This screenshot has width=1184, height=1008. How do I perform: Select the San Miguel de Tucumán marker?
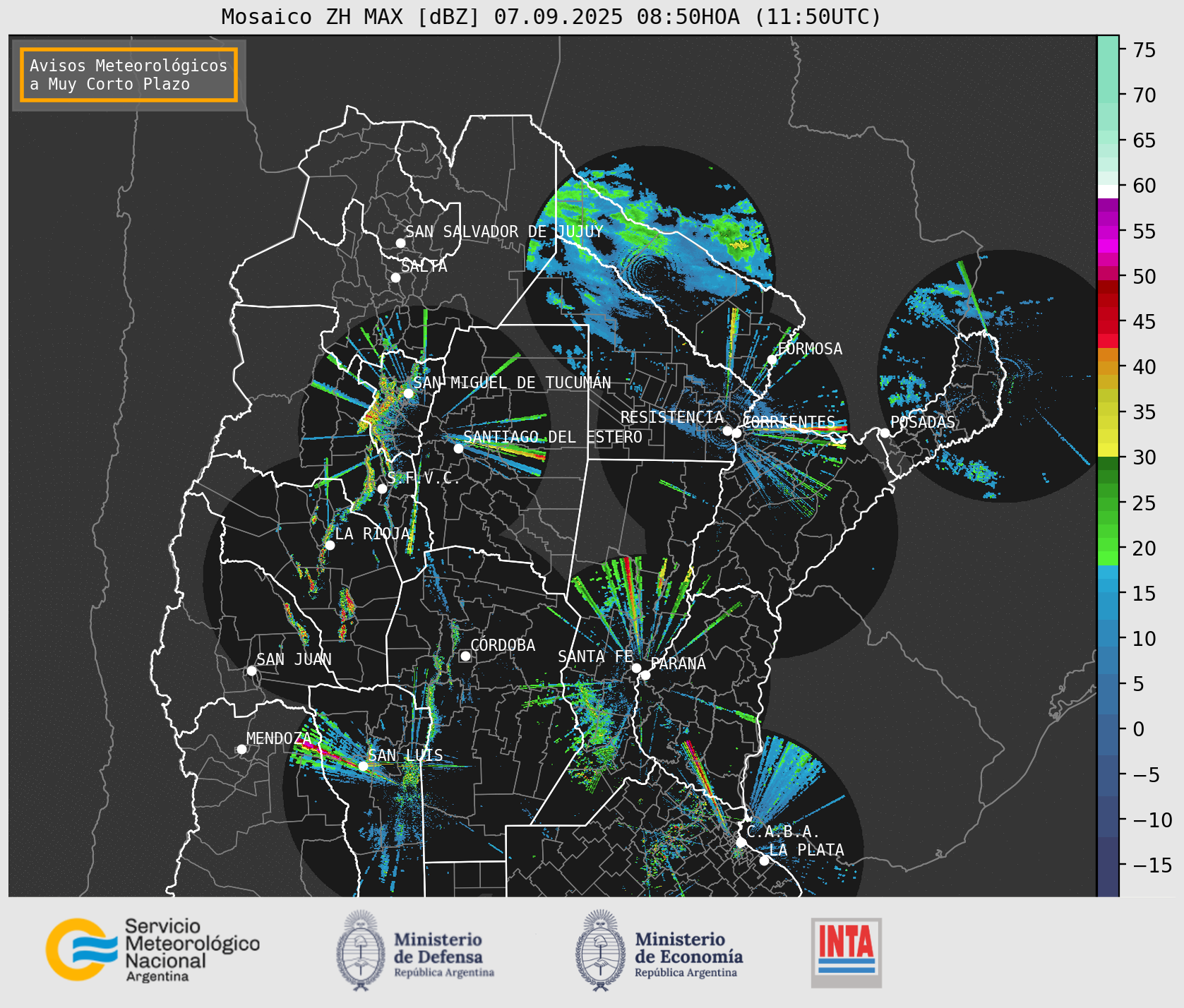click(x=408, y=393)
